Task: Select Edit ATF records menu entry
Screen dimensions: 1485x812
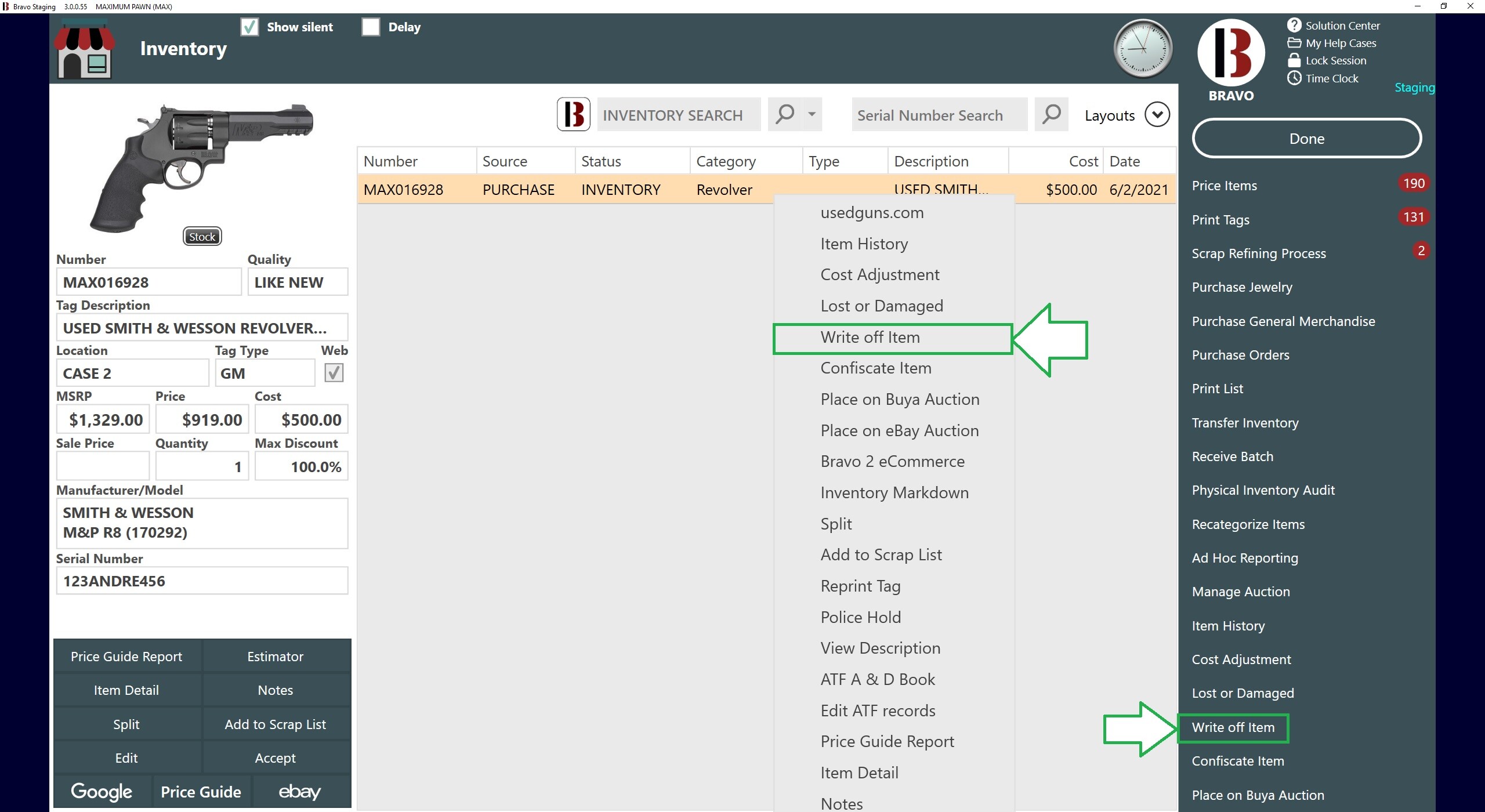Action: click(878, 711)
